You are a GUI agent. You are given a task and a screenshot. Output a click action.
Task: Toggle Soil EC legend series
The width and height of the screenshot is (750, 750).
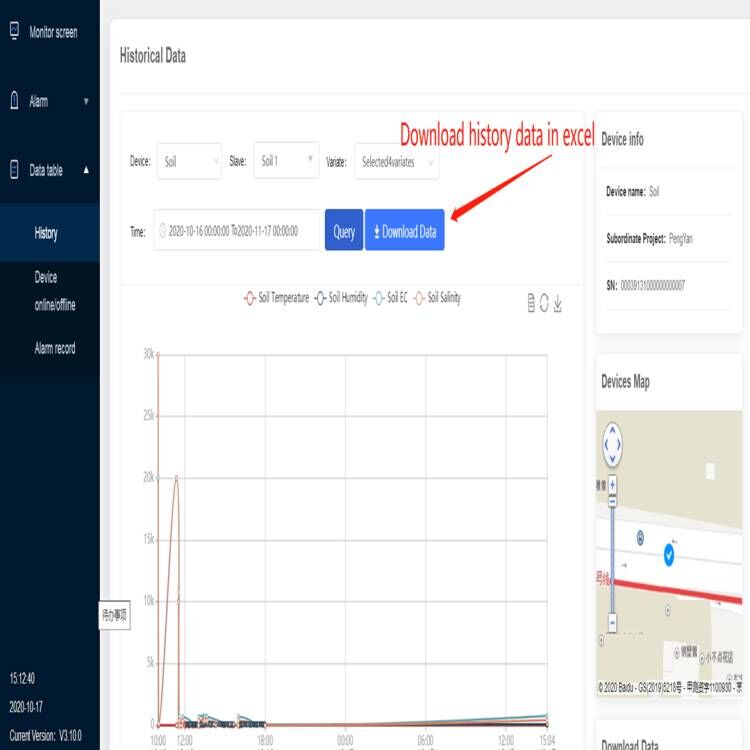pos(390,298)
